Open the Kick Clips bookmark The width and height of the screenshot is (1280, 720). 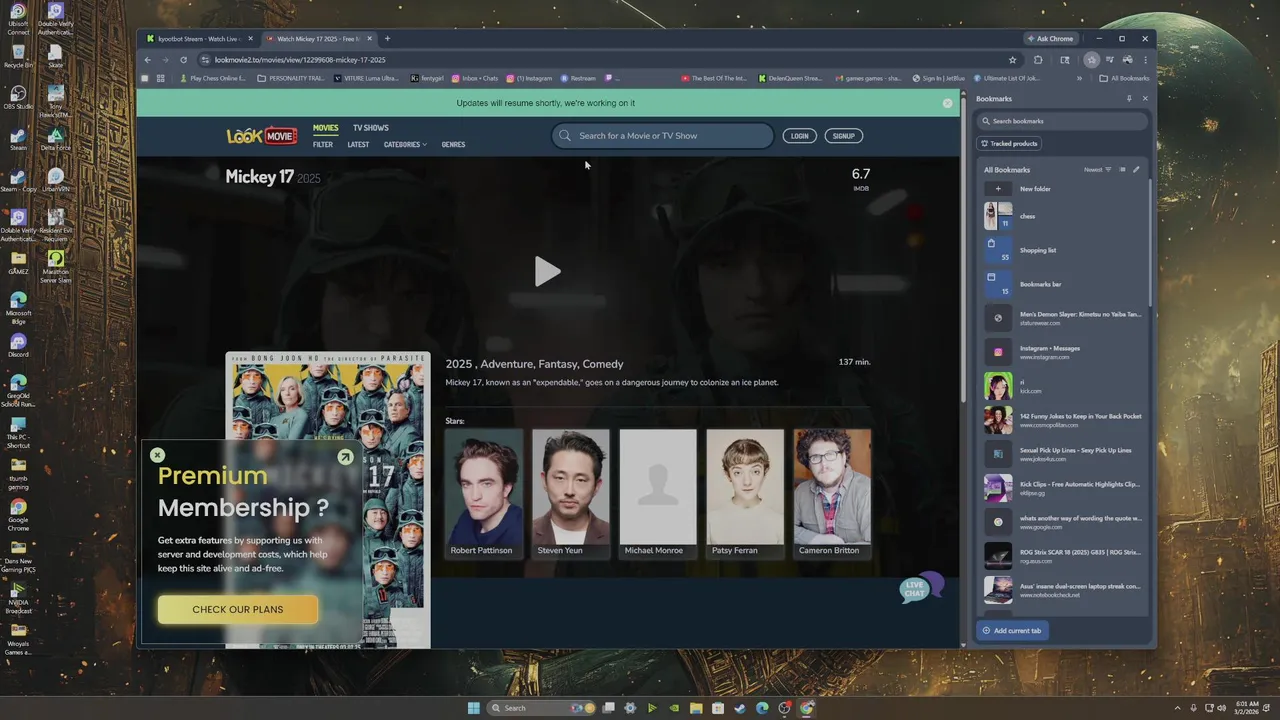(1063, 488)
